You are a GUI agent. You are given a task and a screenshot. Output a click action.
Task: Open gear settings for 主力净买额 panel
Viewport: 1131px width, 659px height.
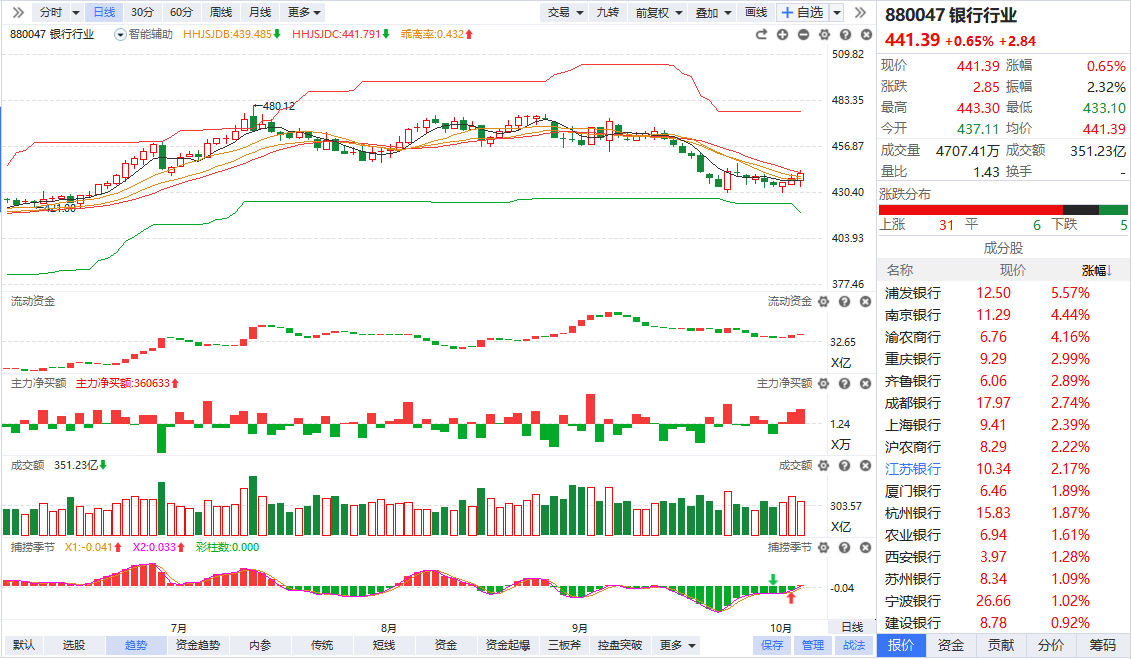(x=823, y=383)
